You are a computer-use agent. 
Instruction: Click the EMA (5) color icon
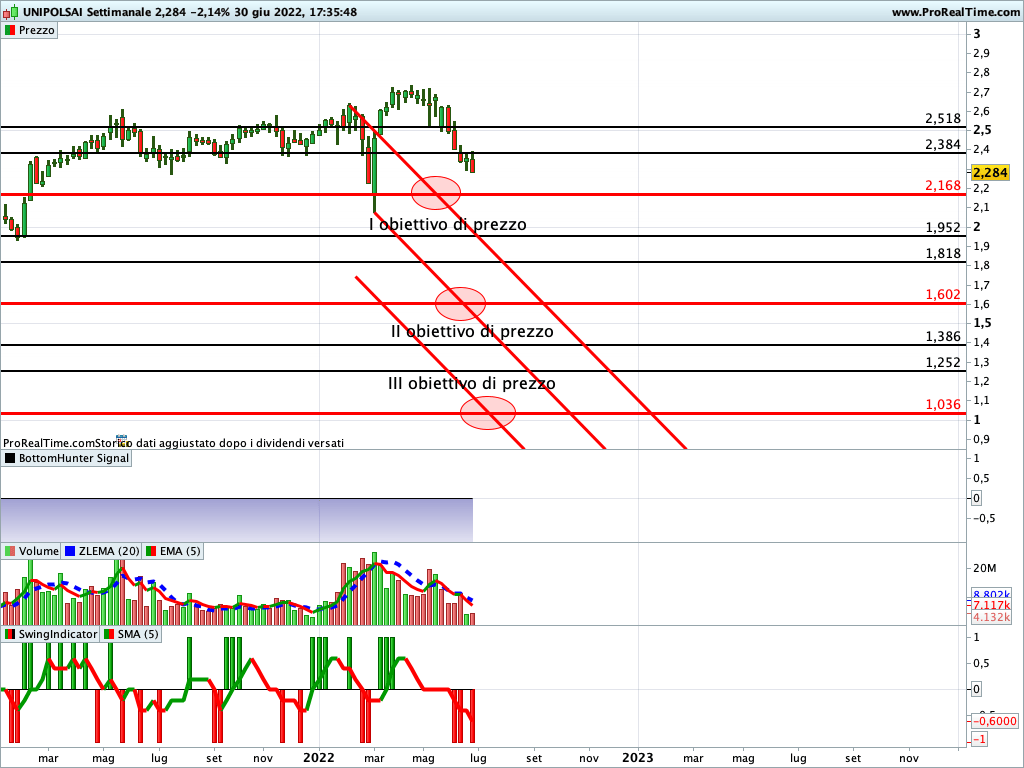tap(150, 551)
